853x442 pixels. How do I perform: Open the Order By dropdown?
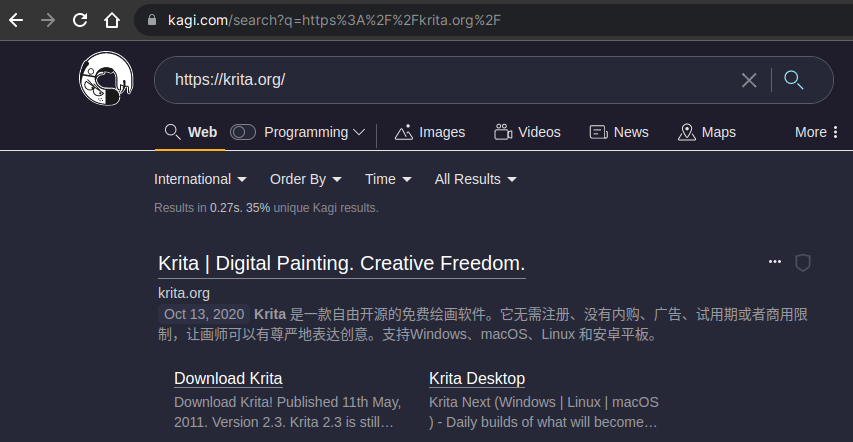pos(306,179)
